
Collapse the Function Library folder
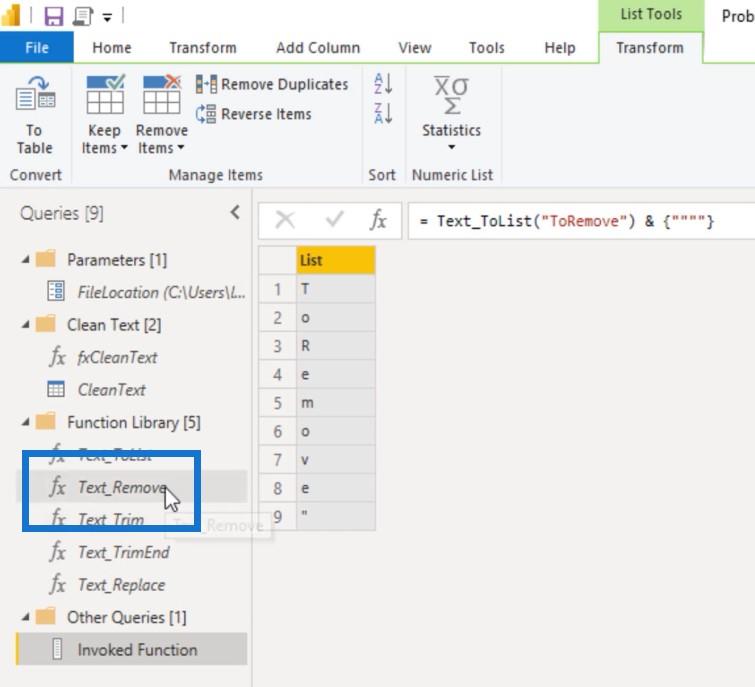pyautogui.click(x=26, y=422)
